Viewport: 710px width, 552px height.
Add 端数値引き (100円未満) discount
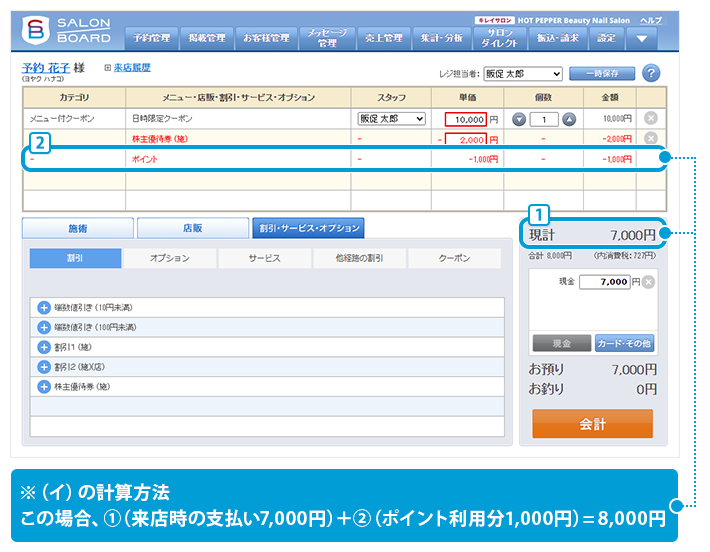[44, 327]
